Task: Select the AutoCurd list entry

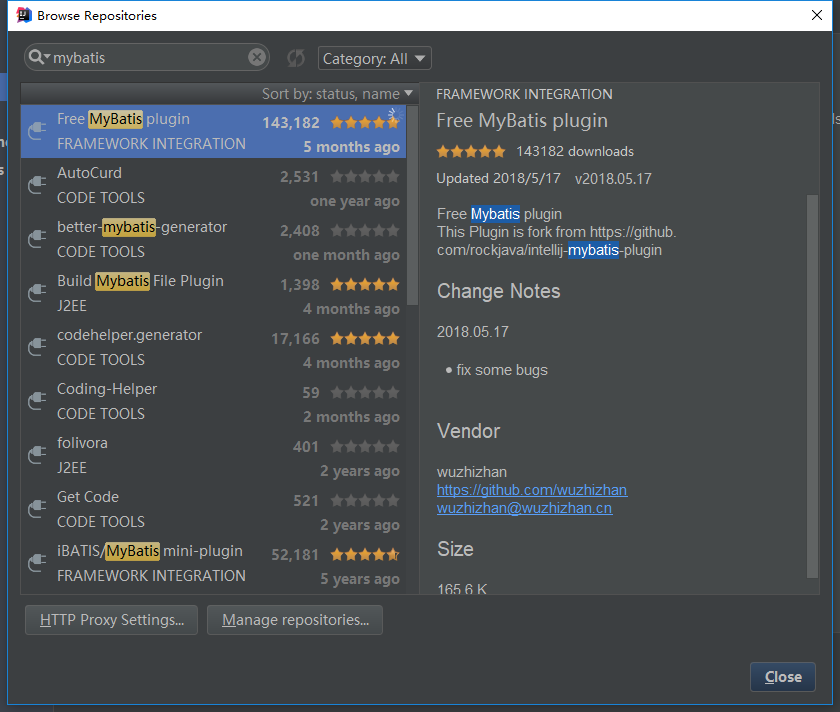Action: pyautogui.click(x=213, y=185)
